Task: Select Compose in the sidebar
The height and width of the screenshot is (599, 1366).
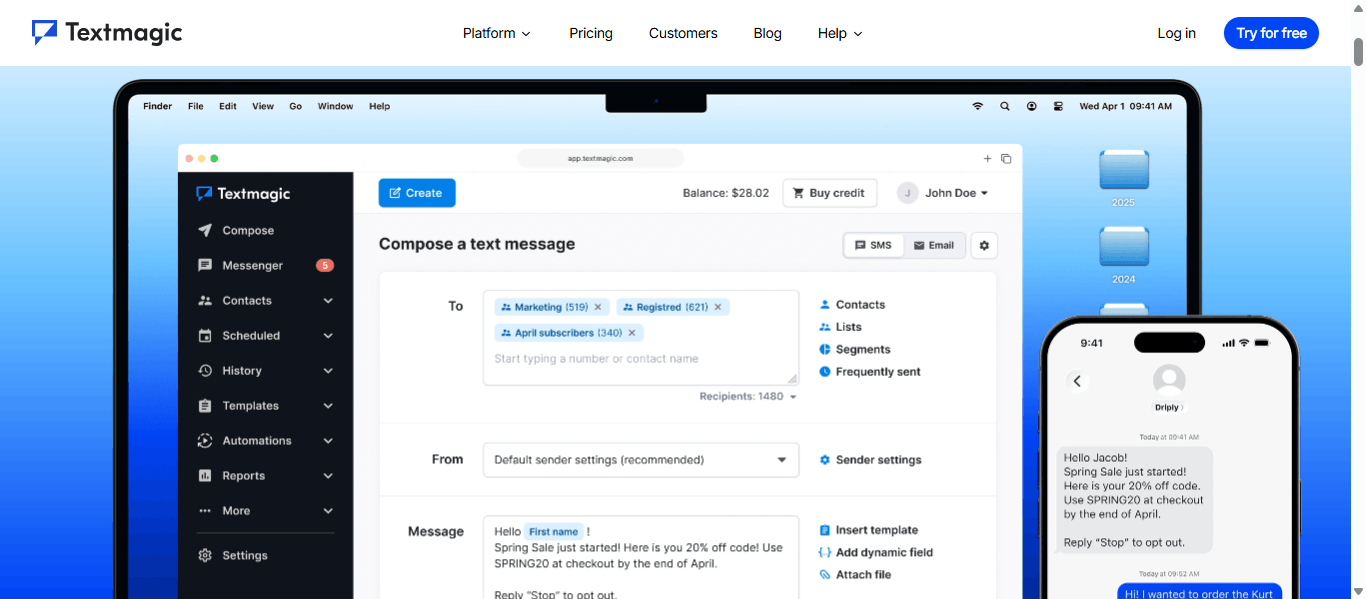Action: coord(248,230)
